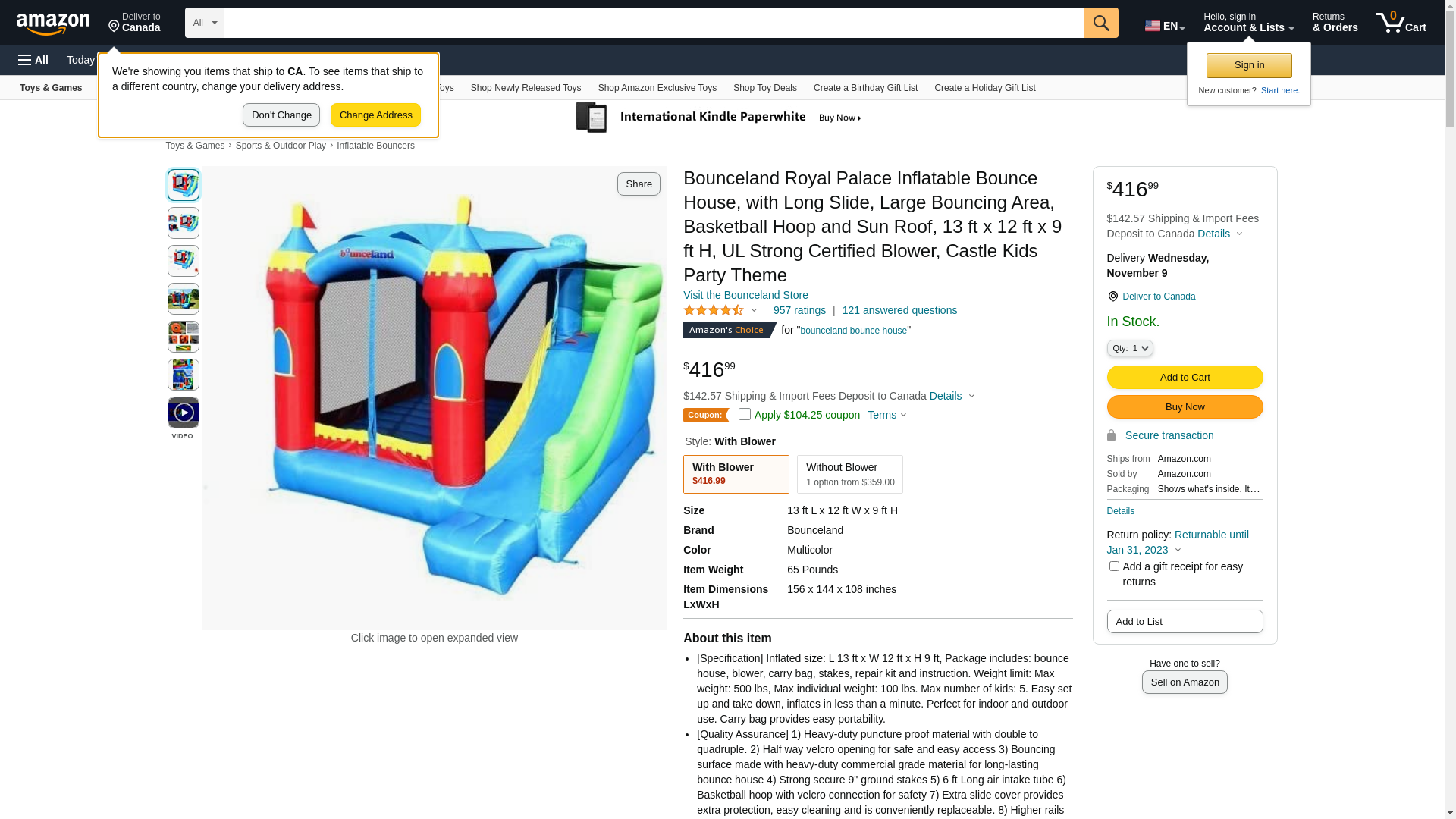Click the Secure transaction lock link

tap(1160, 435)
